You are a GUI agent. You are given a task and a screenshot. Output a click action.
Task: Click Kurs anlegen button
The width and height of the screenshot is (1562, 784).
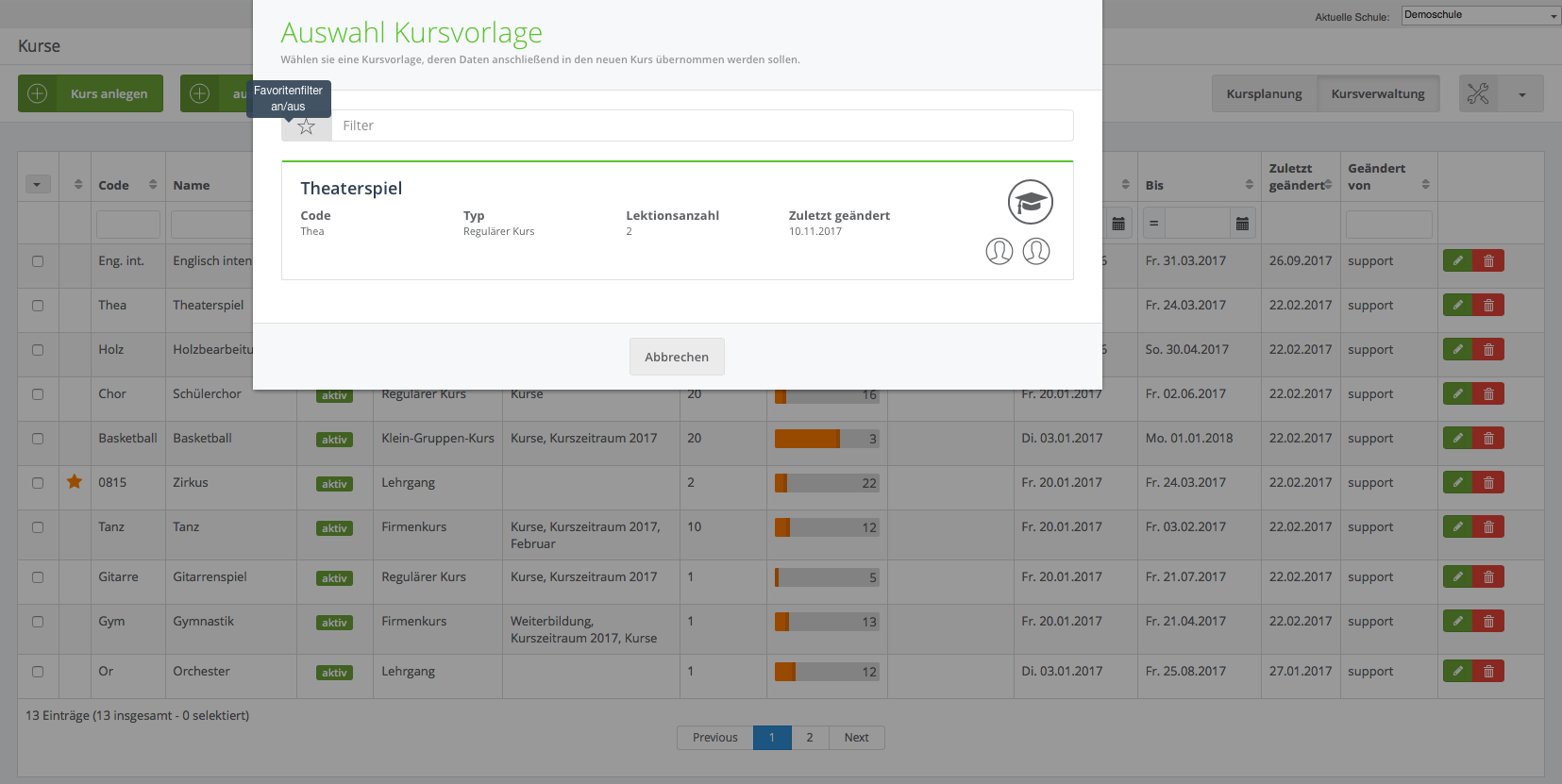click(91, 93)
